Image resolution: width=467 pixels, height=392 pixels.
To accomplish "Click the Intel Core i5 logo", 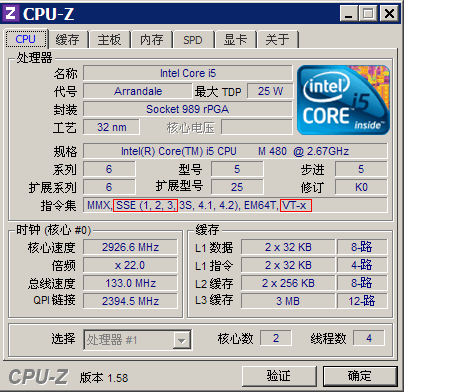I will click(x=343, y=100).
